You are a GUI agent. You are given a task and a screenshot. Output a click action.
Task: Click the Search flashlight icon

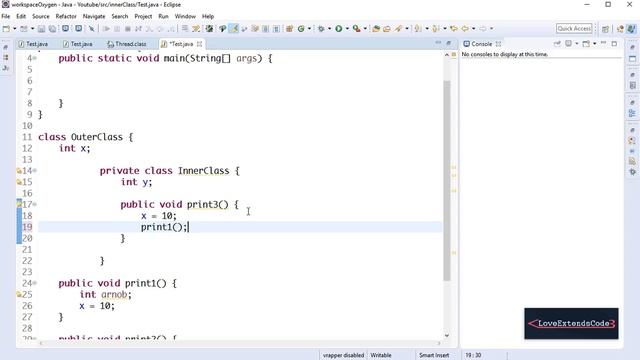[398, 29]
